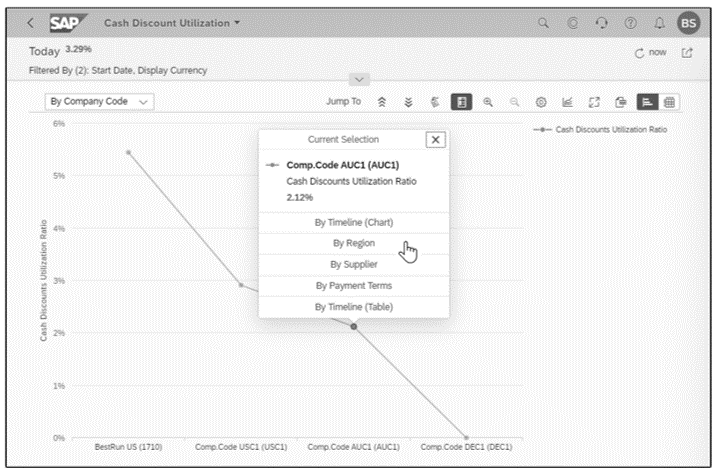
Task: Click the Comp.Code DEC1 (DEC1) axis label
Action: click(466, 447)
